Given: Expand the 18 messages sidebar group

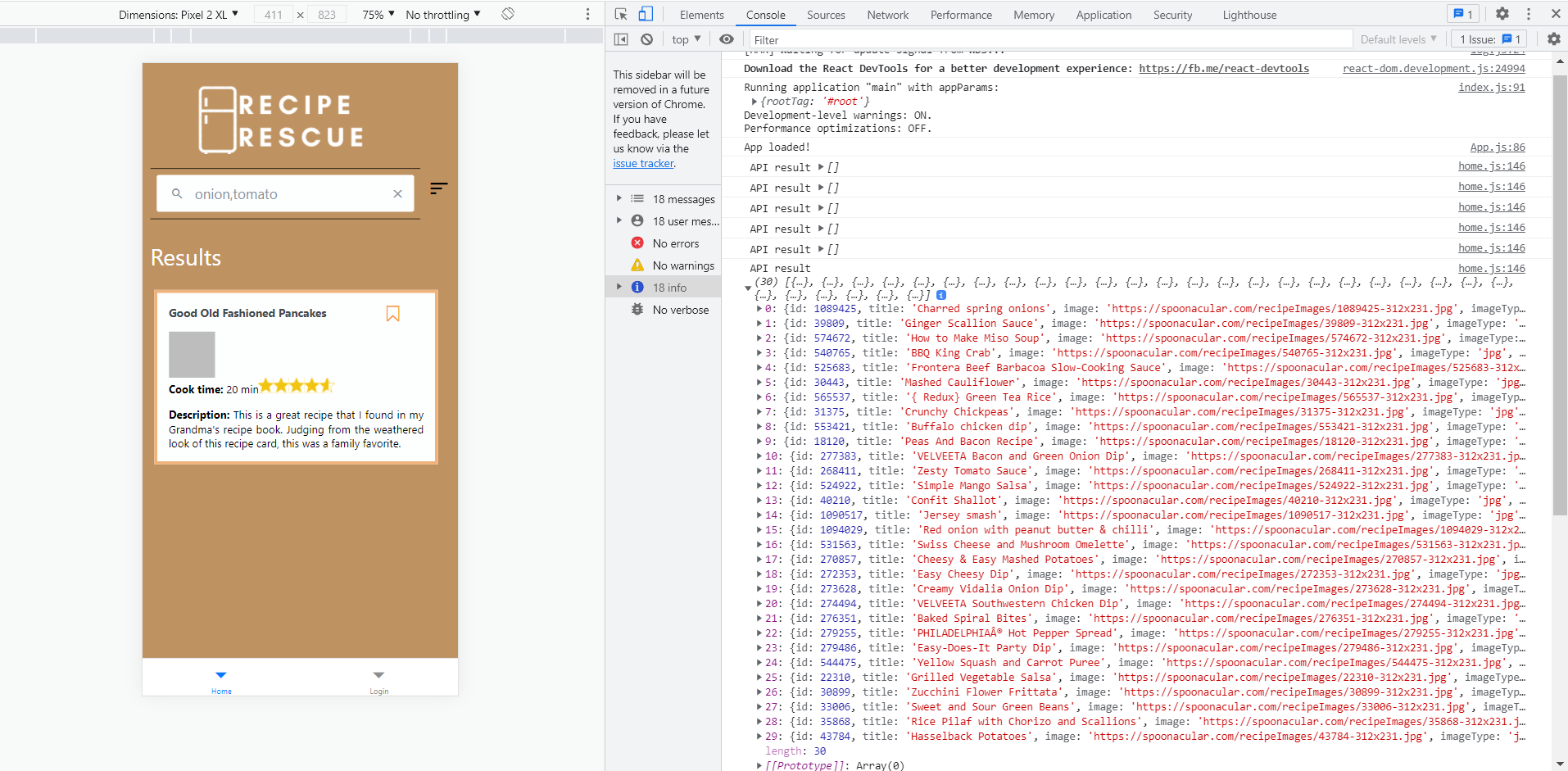Looking at the screenshot, I should tap(619, 198).
